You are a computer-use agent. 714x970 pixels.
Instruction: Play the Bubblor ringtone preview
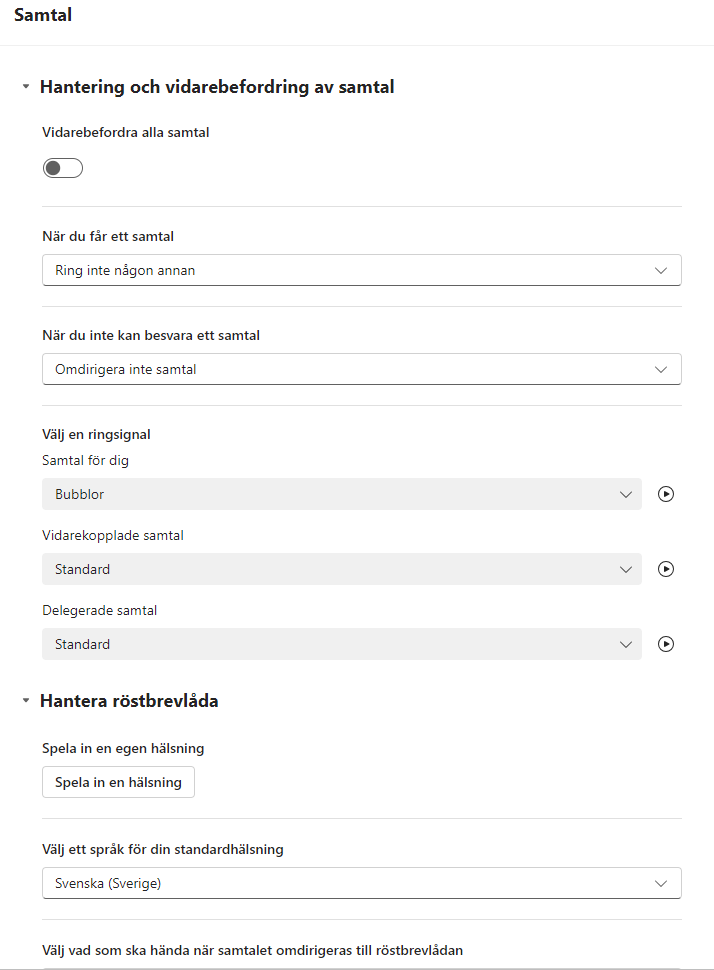tap(666, 494)
